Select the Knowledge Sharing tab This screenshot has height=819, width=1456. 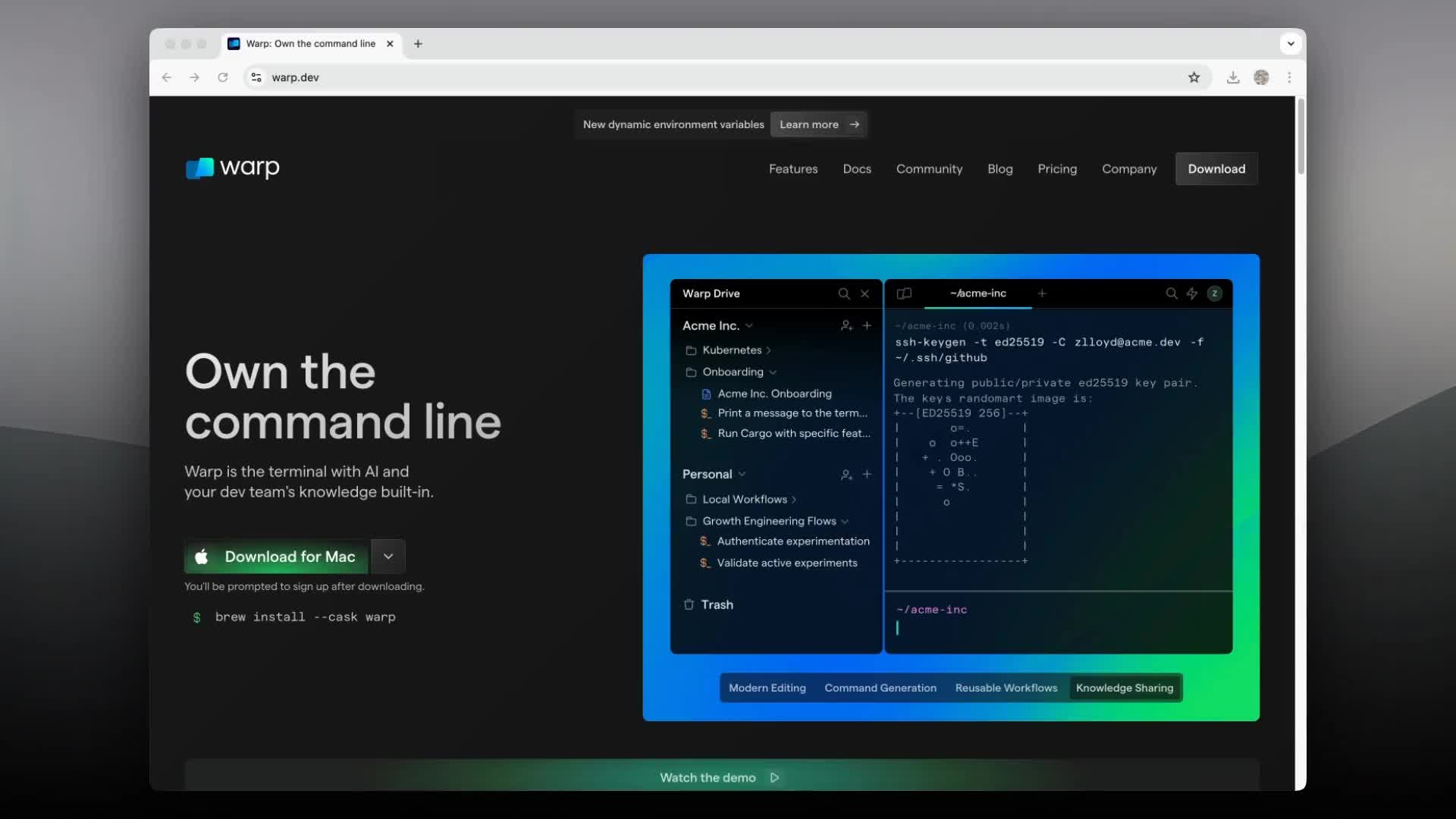(x=1124, y=688)
